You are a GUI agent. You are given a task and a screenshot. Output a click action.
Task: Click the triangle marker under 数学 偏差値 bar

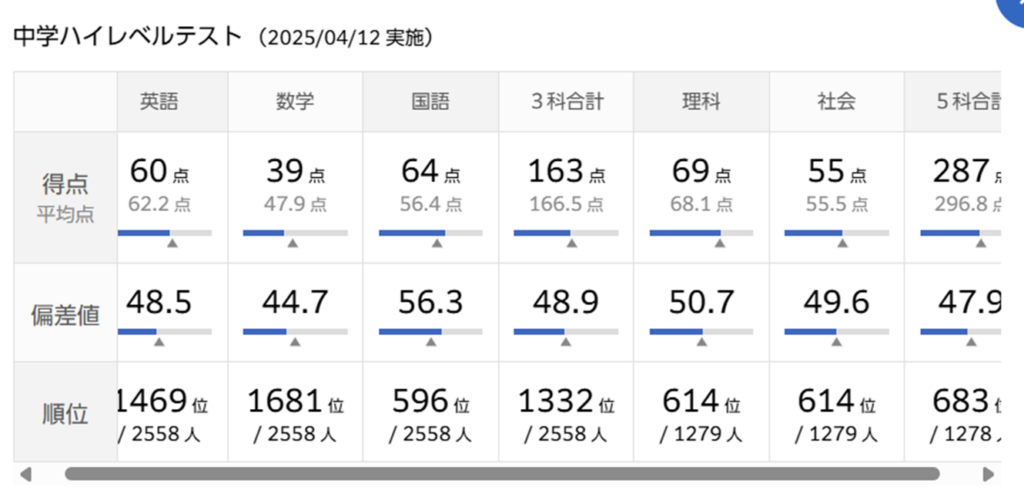click(x=294, y=342)
